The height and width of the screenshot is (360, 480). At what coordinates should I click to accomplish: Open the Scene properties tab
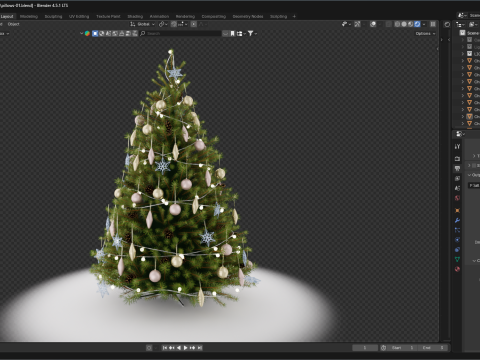click(457, 188)
